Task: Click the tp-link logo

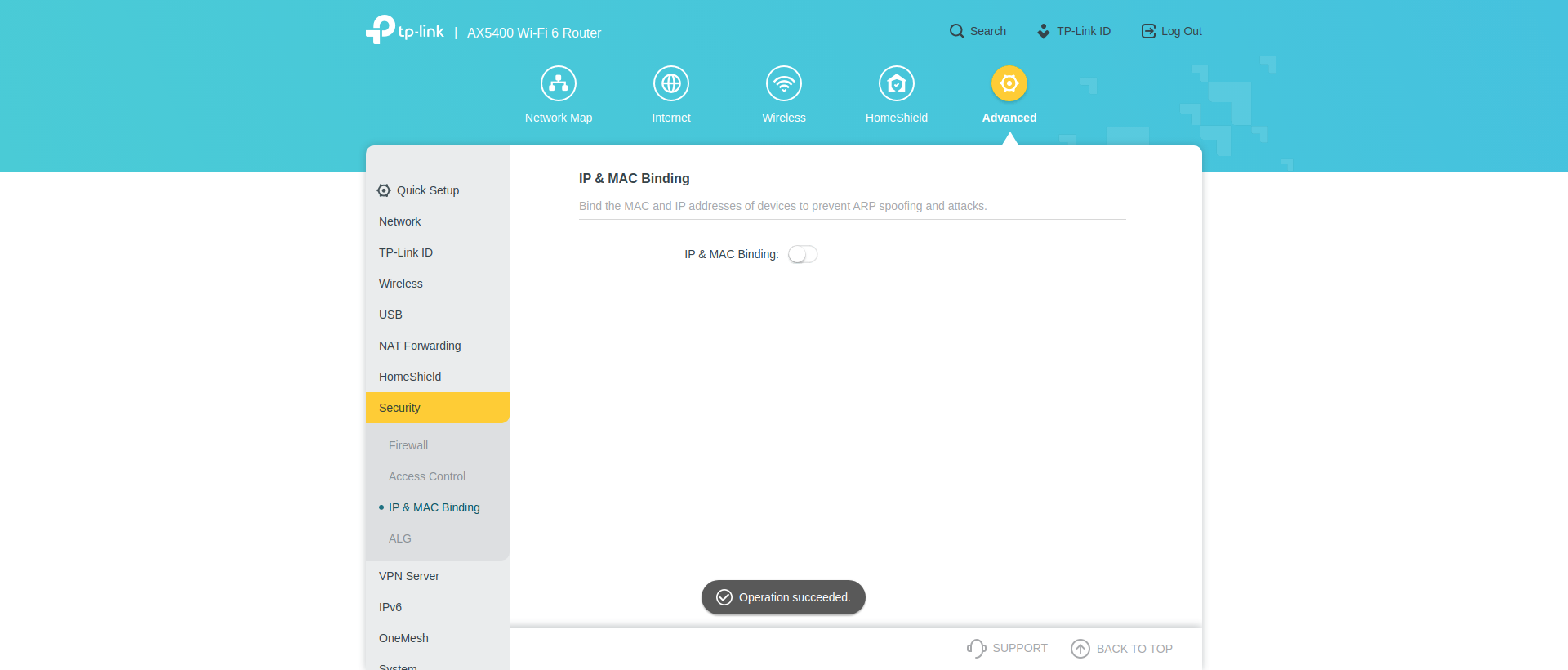Action: pyautogui.click(x=405, y=31)
